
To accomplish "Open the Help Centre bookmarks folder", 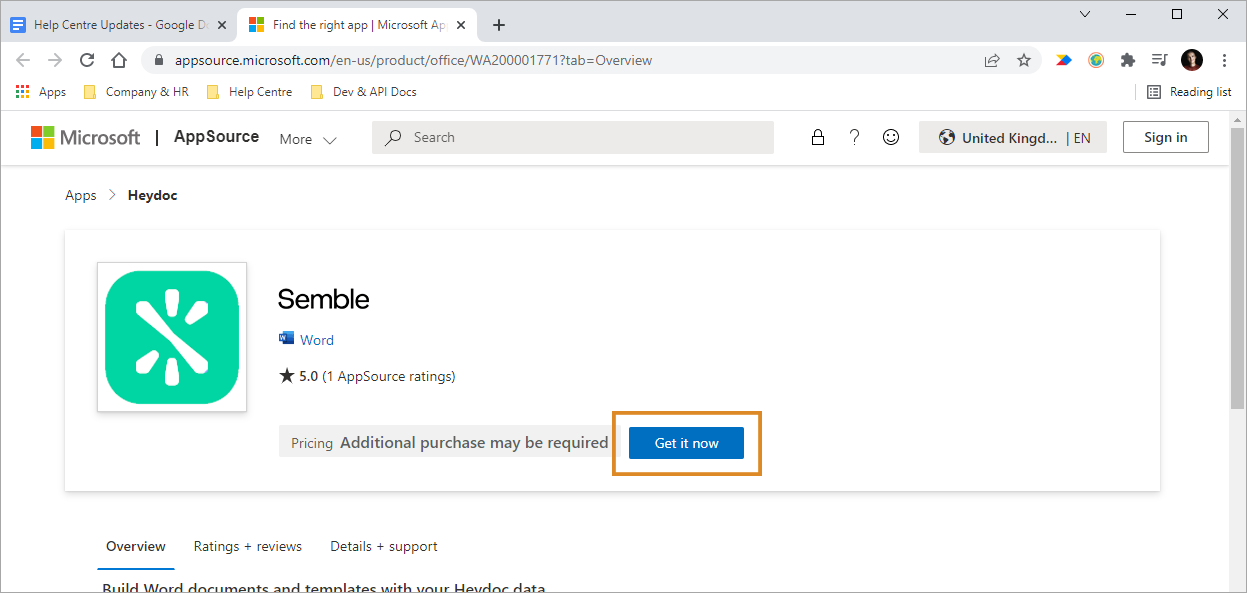I will click(x=250, y=91).
